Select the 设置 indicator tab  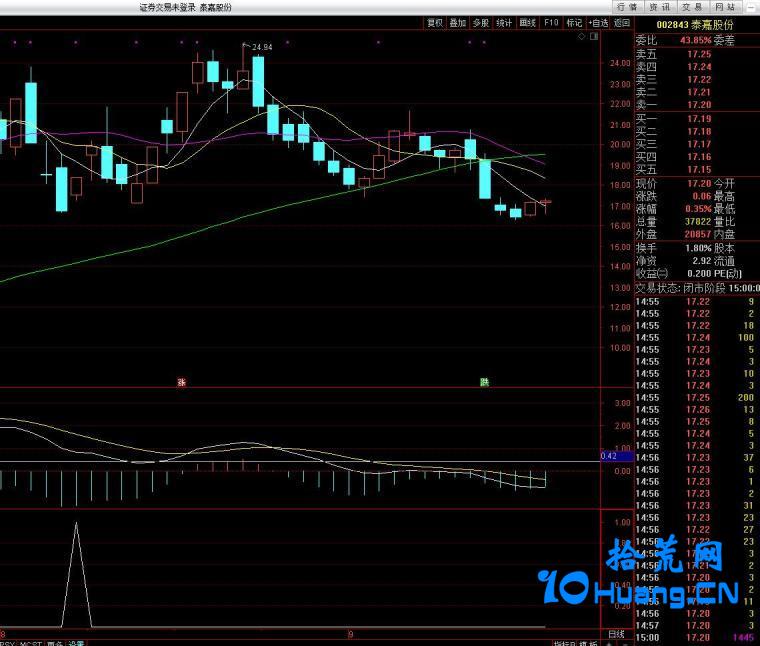point(76,644)
